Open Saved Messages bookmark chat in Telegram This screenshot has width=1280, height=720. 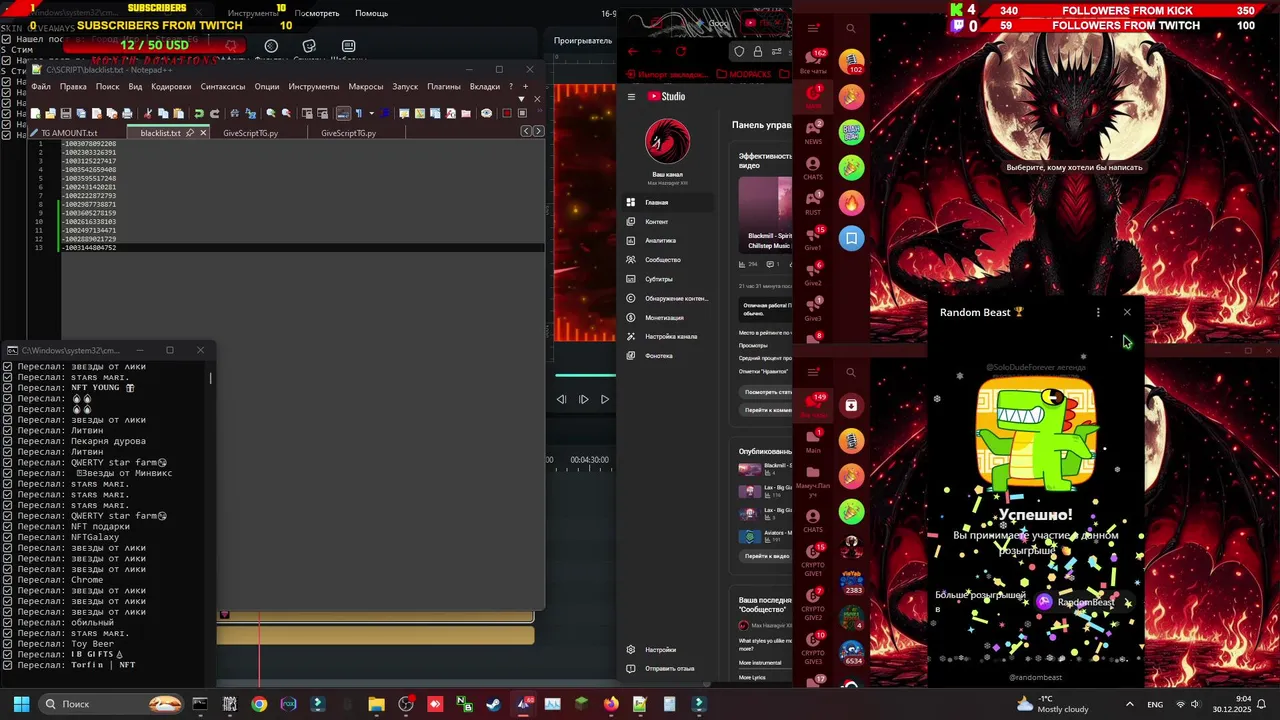[851, 238]
